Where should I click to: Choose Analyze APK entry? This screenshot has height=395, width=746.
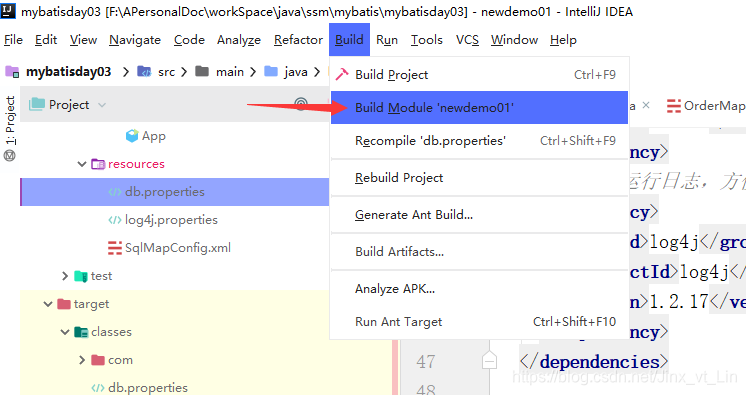[x=479, y=289]
